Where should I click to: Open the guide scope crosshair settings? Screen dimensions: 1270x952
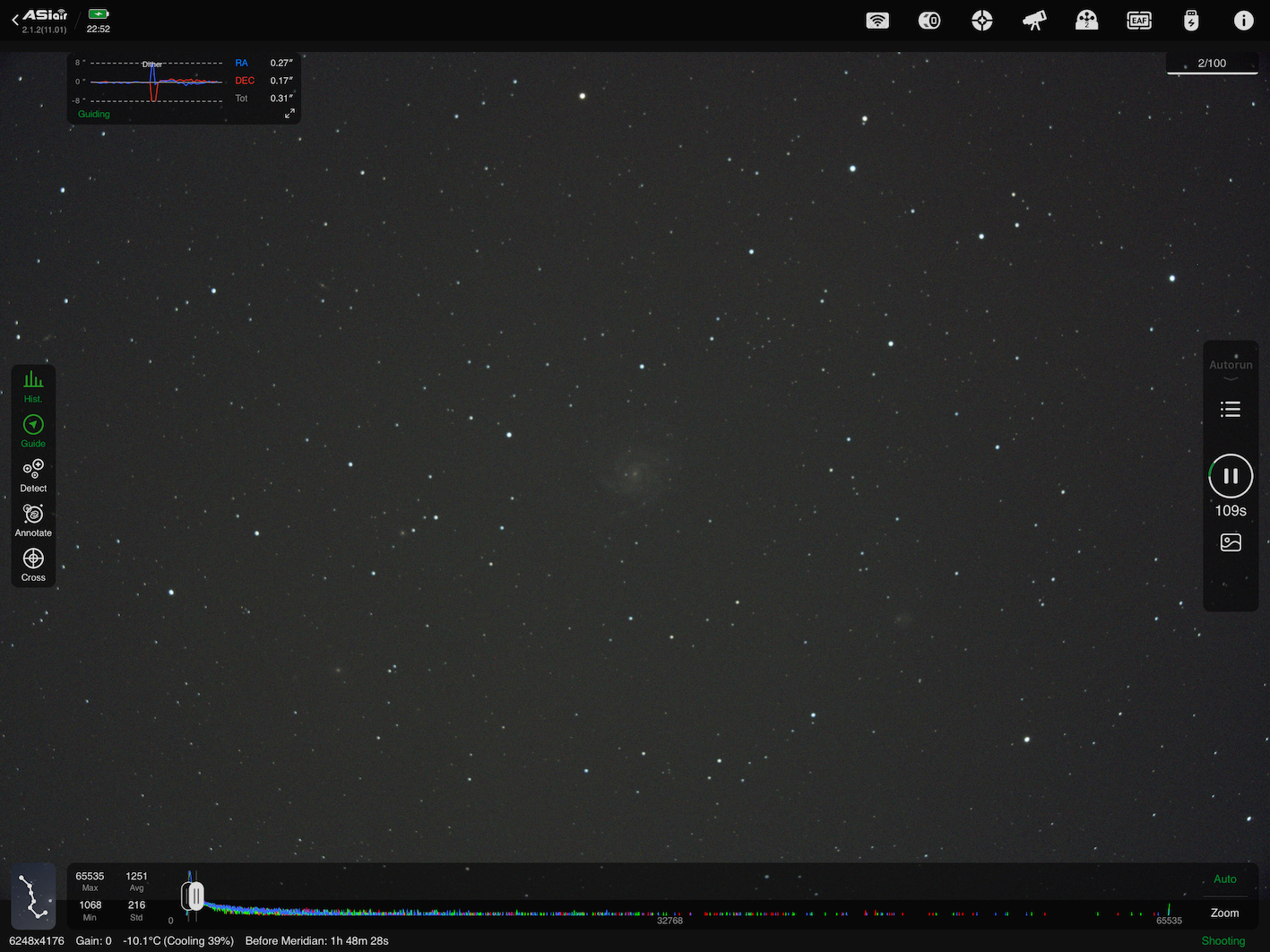tap(982, 21)
